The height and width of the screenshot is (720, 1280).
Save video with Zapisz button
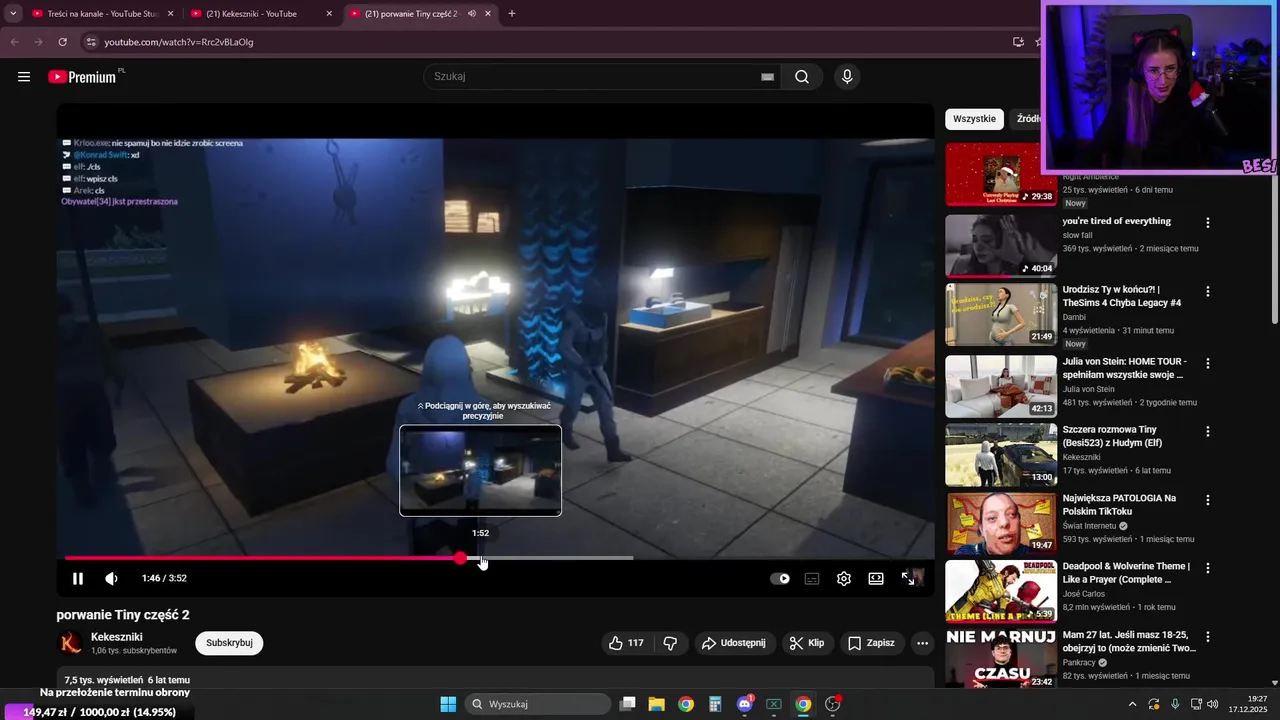(x=871, y=643)
